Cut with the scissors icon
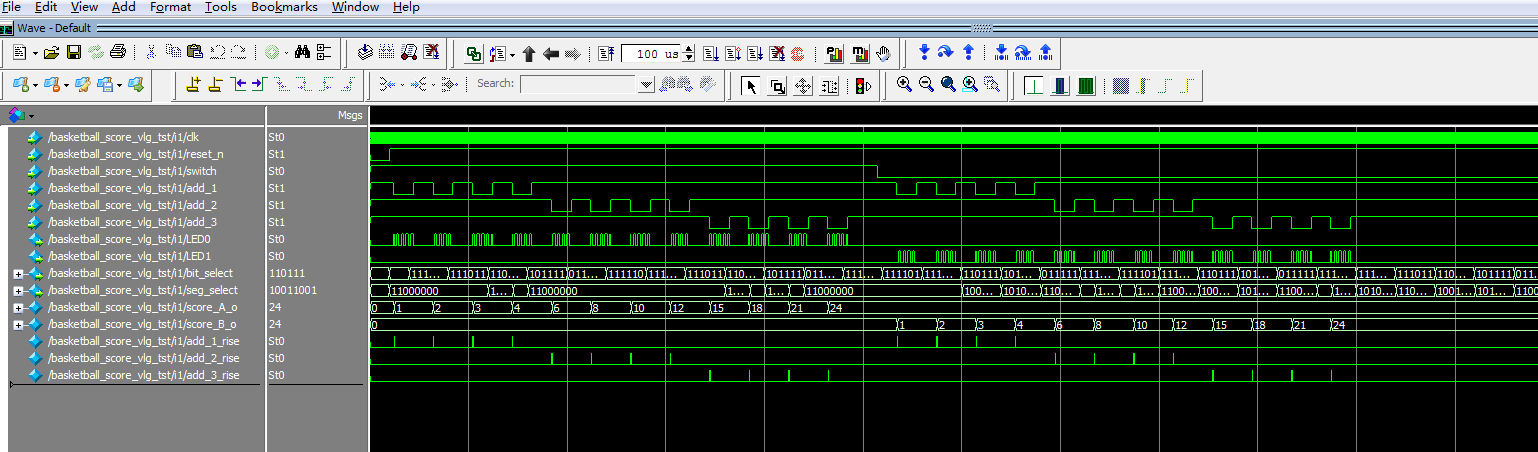The image size is (1538, 452). pos(151,53)
